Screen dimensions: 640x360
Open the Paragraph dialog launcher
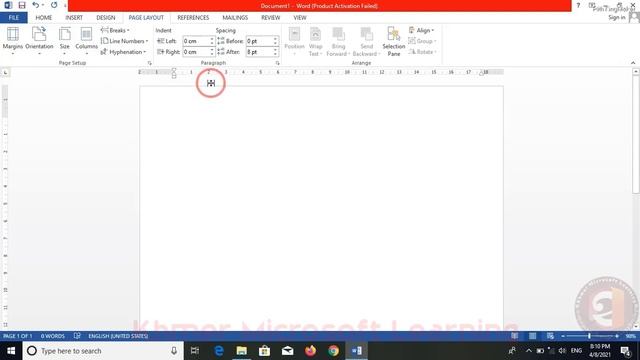coord(278,63)
